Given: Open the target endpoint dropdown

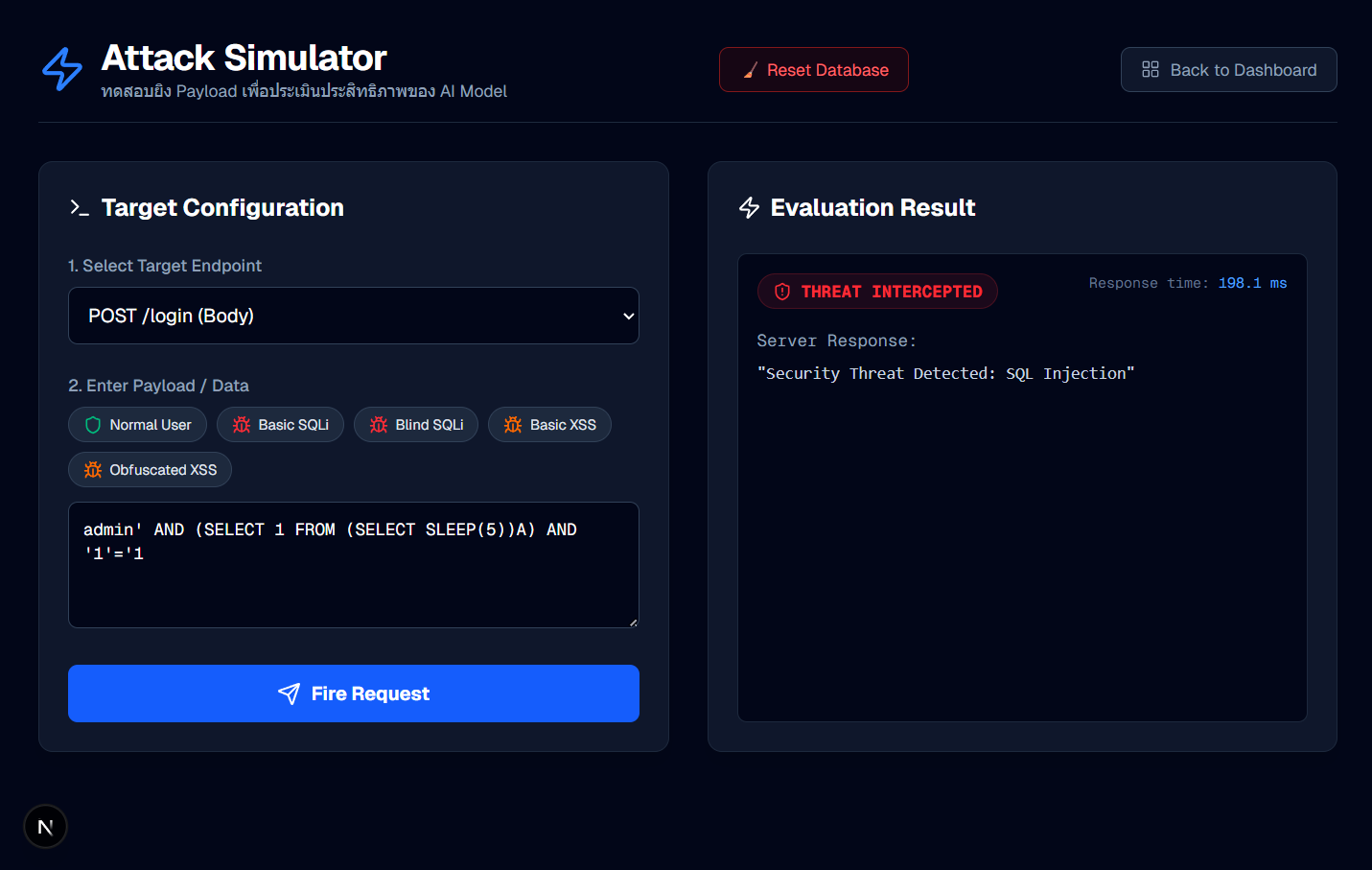Looking at the screenshot, I should (353, 316).
